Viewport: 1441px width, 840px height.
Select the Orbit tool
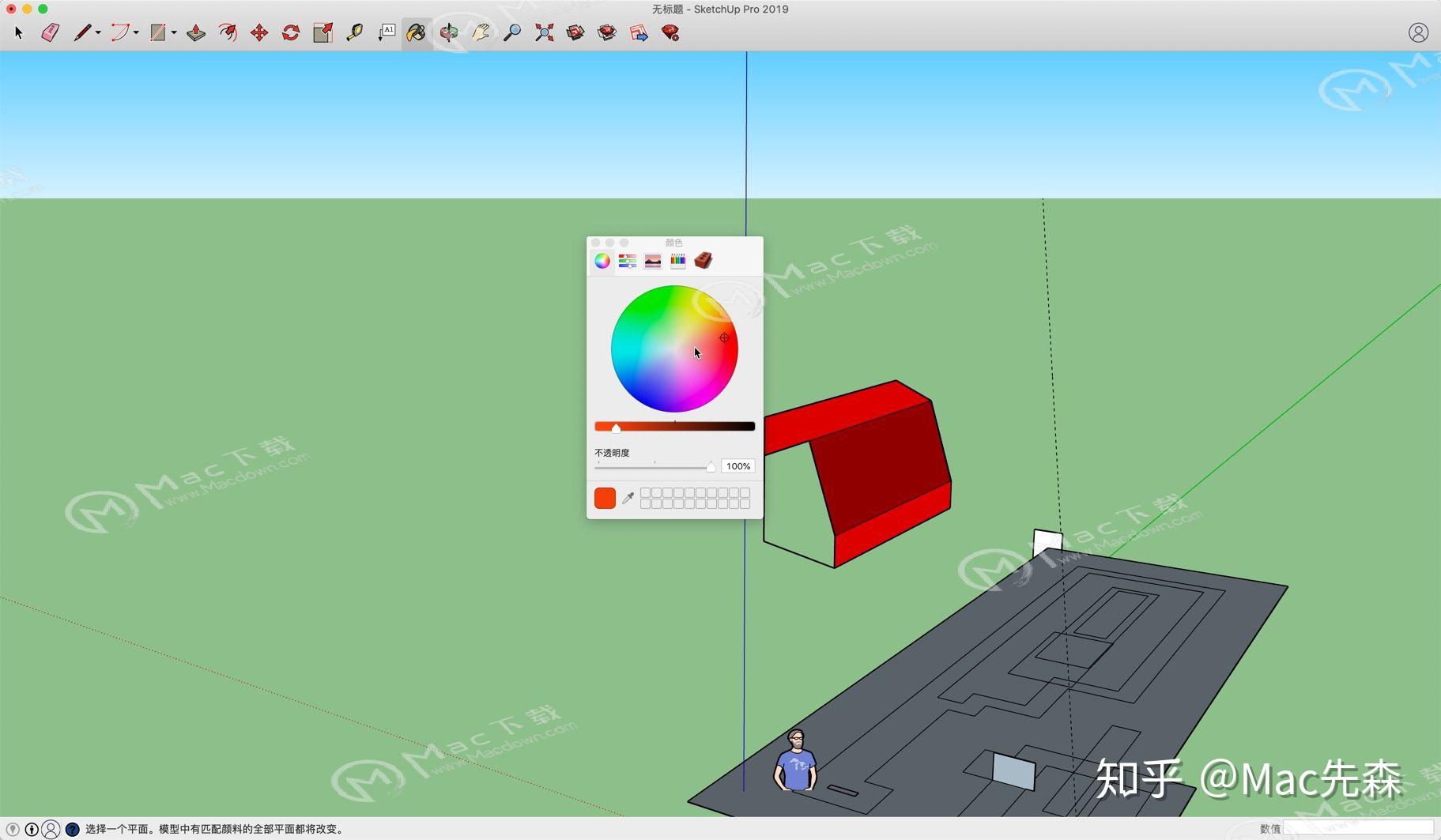pyautogui.click(x=449, y=32)
